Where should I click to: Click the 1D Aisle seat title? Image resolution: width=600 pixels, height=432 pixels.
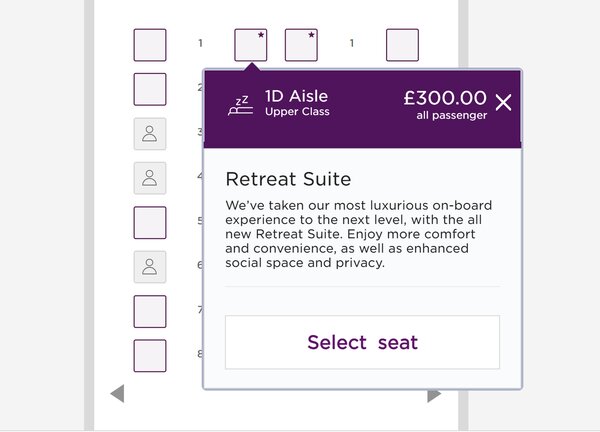click(x=297, y=96)
